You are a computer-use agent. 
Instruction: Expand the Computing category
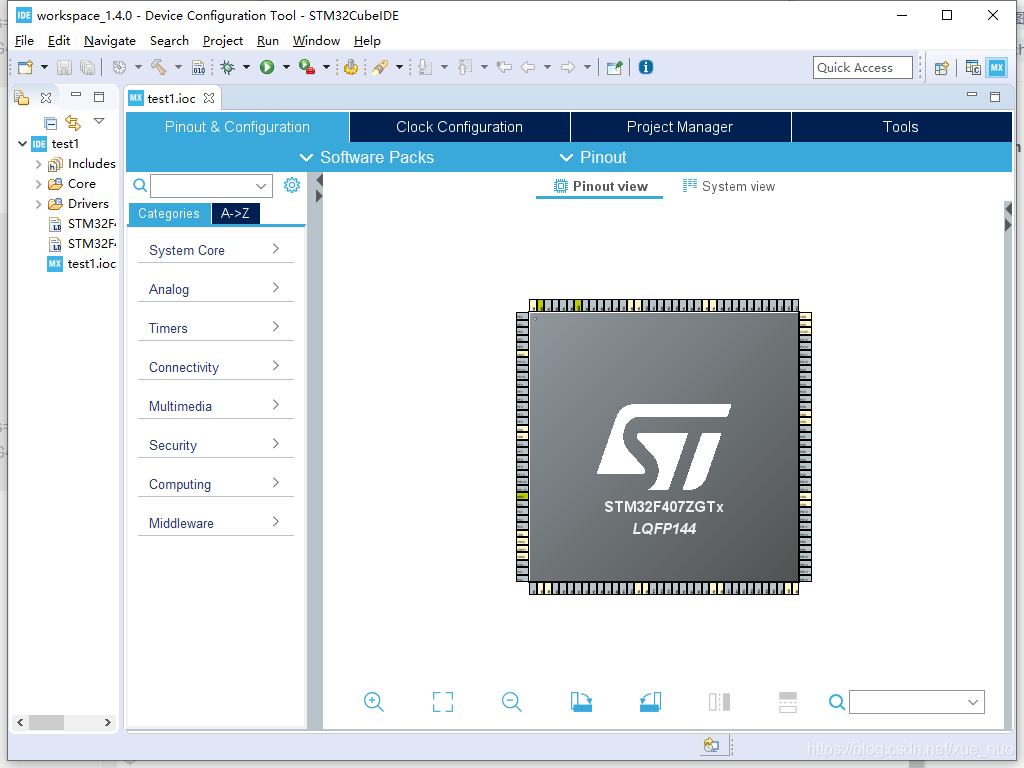[216, 484]
